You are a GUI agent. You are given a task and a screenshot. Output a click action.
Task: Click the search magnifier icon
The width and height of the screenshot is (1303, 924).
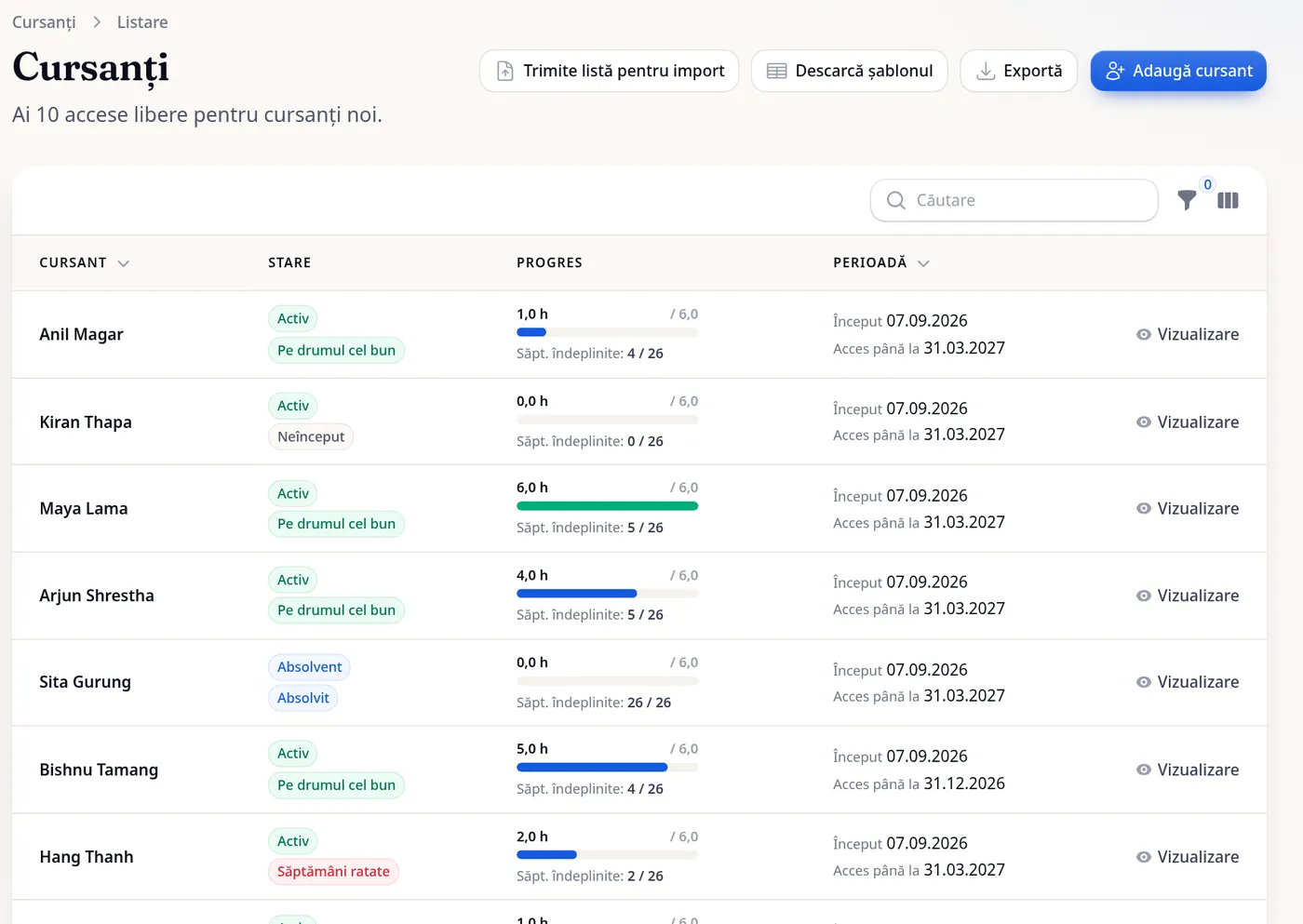pyautogui.click(x=896, y=200)
